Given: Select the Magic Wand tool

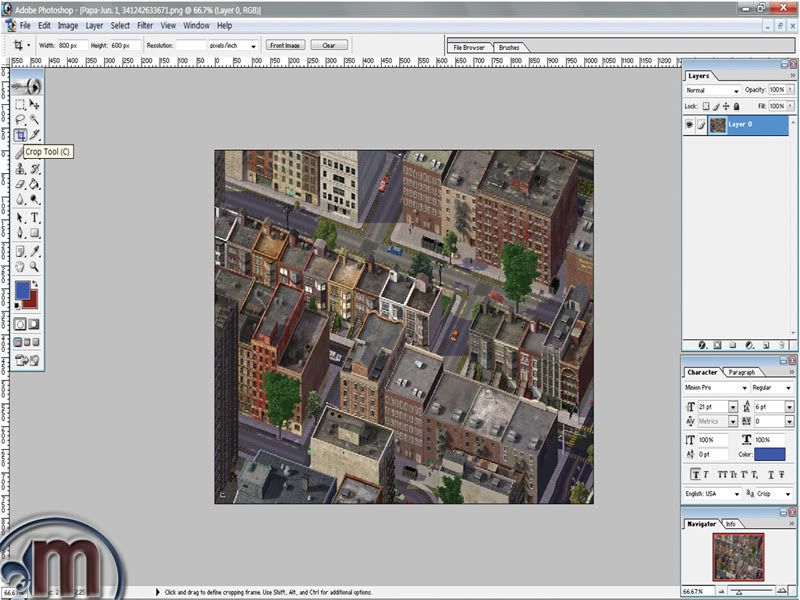Looking at the screenshot, I should click(x=34, y=120).
